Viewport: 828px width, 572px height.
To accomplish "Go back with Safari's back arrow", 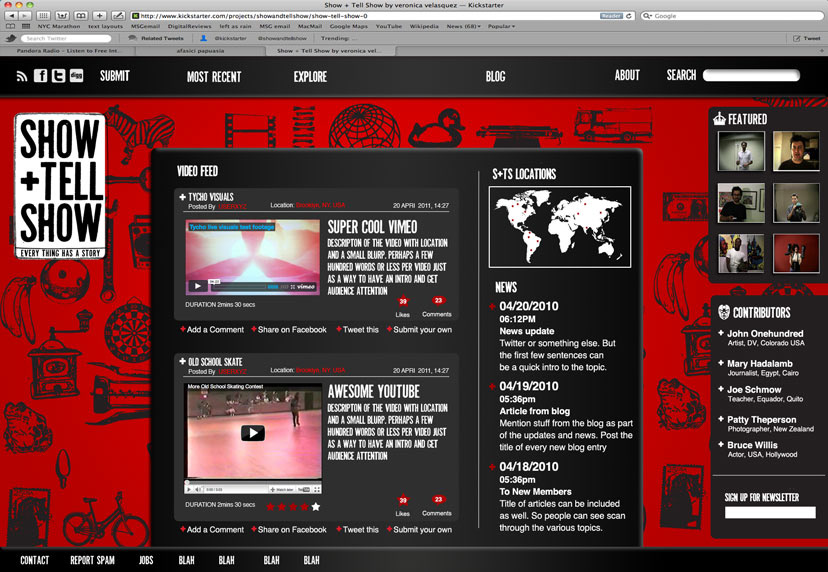I will click(11, 16).
